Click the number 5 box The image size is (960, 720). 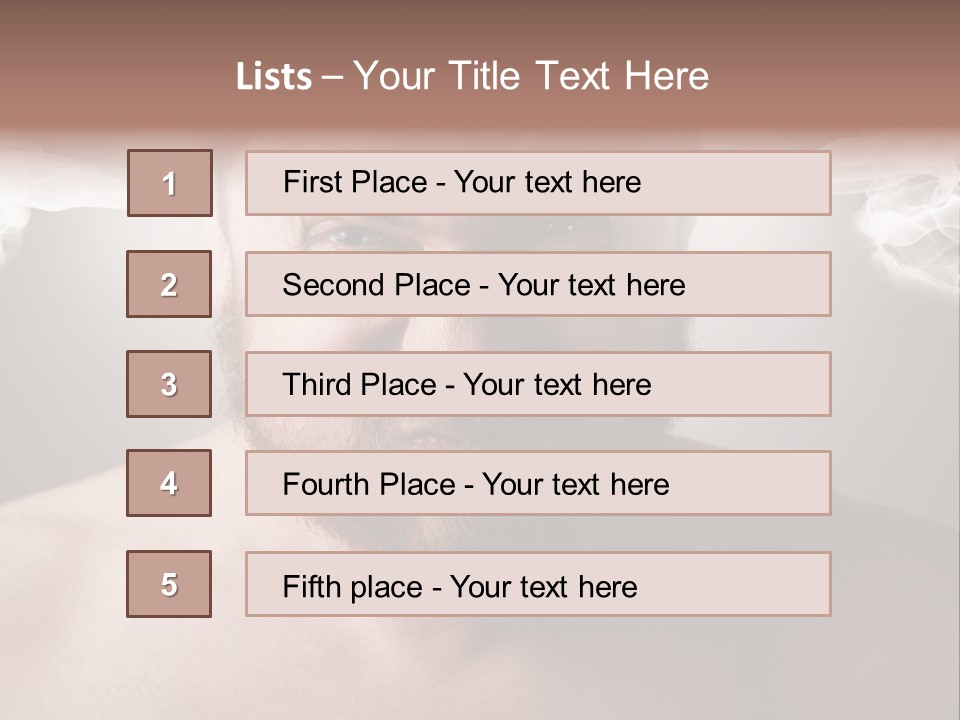(169, 584)
